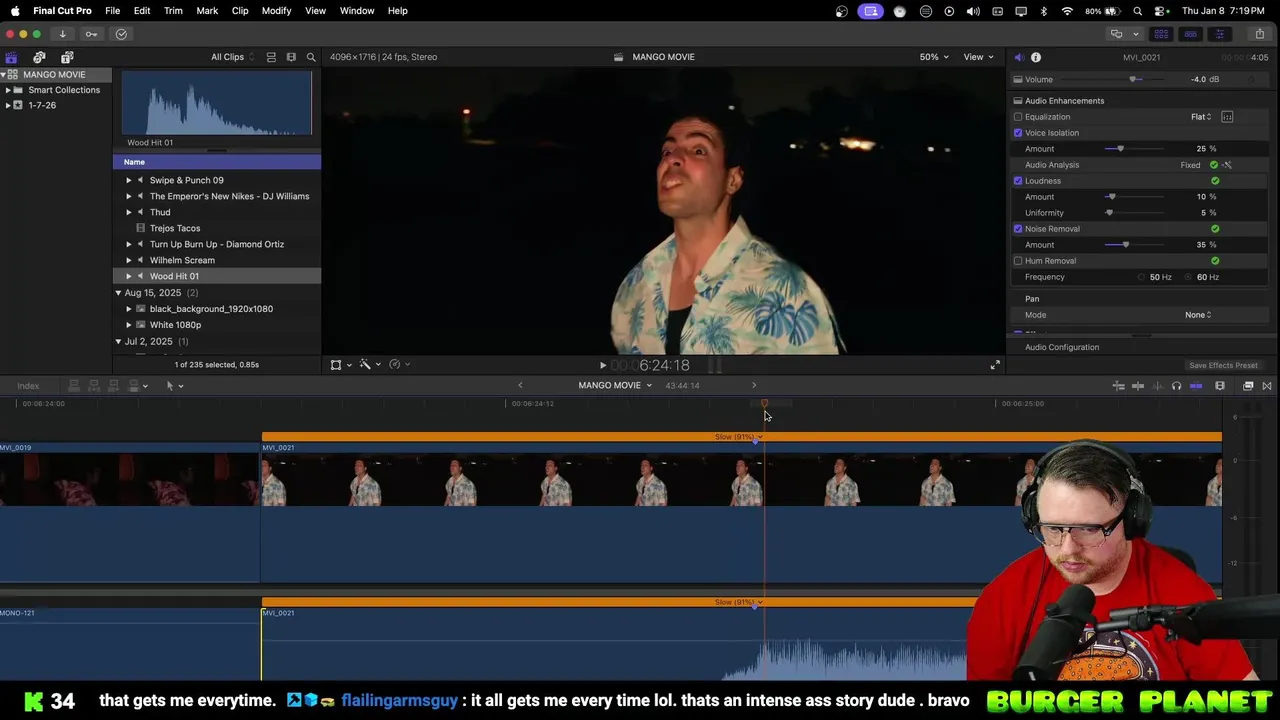This screenshot has height=720, width=1280.
Task: Open Transform tool menu in viewer
Action: 340,365
